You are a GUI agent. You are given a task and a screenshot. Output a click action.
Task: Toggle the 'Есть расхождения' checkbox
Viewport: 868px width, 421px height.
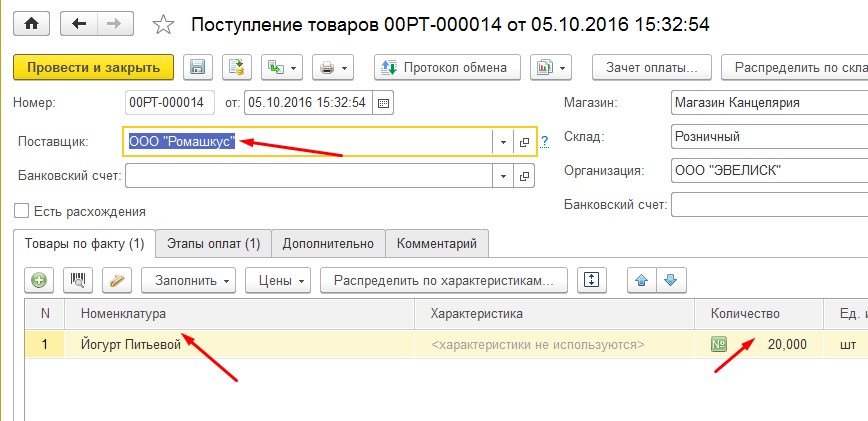click(22, 211)
